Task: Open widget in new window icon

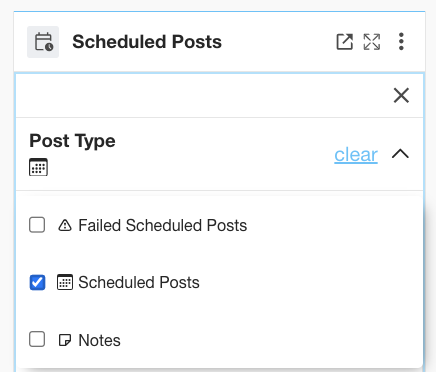Action: (x=344, y=42)
